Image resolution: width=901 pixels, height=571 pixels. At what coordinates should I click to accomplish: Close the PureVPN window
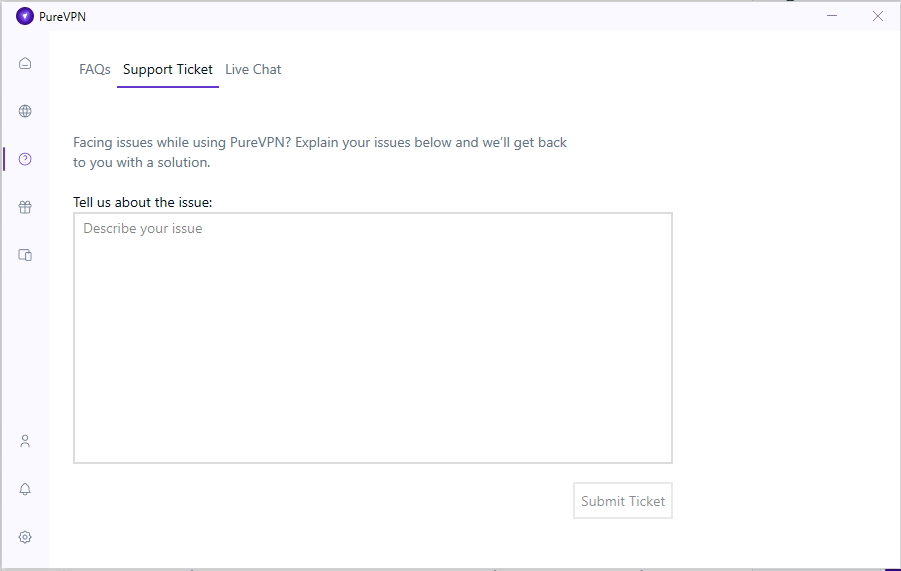878,16
